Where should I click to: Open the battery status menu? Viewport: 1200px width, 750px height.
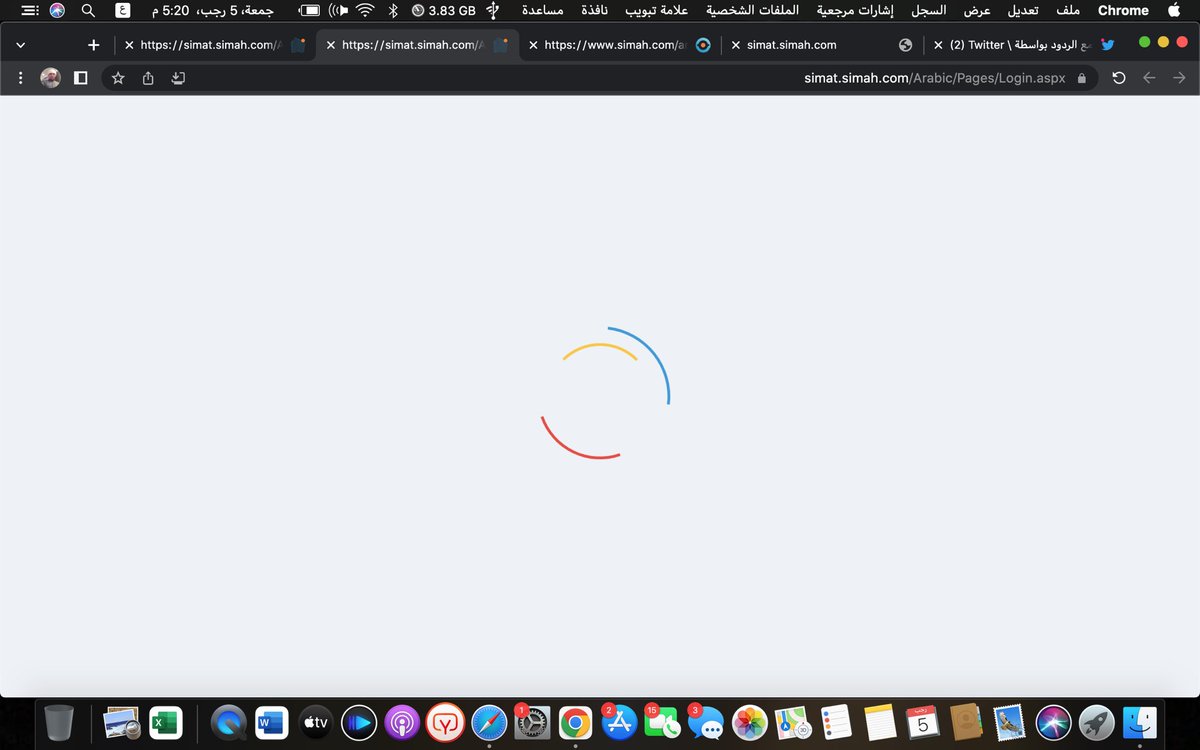coord(310,10)
